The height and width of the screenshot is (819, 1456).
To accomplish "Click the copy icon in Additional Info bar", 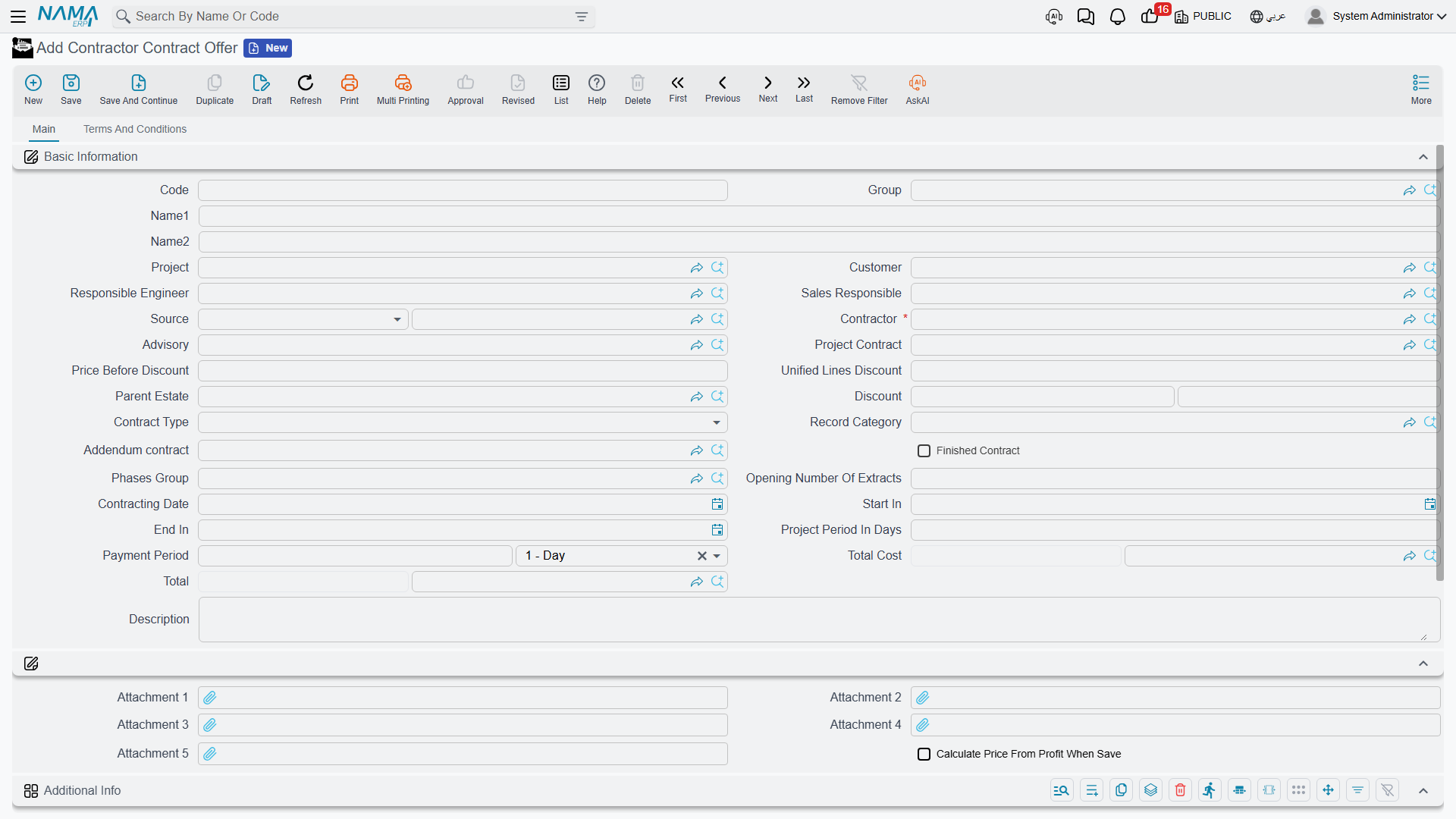I will click(x=1121, y=790).
